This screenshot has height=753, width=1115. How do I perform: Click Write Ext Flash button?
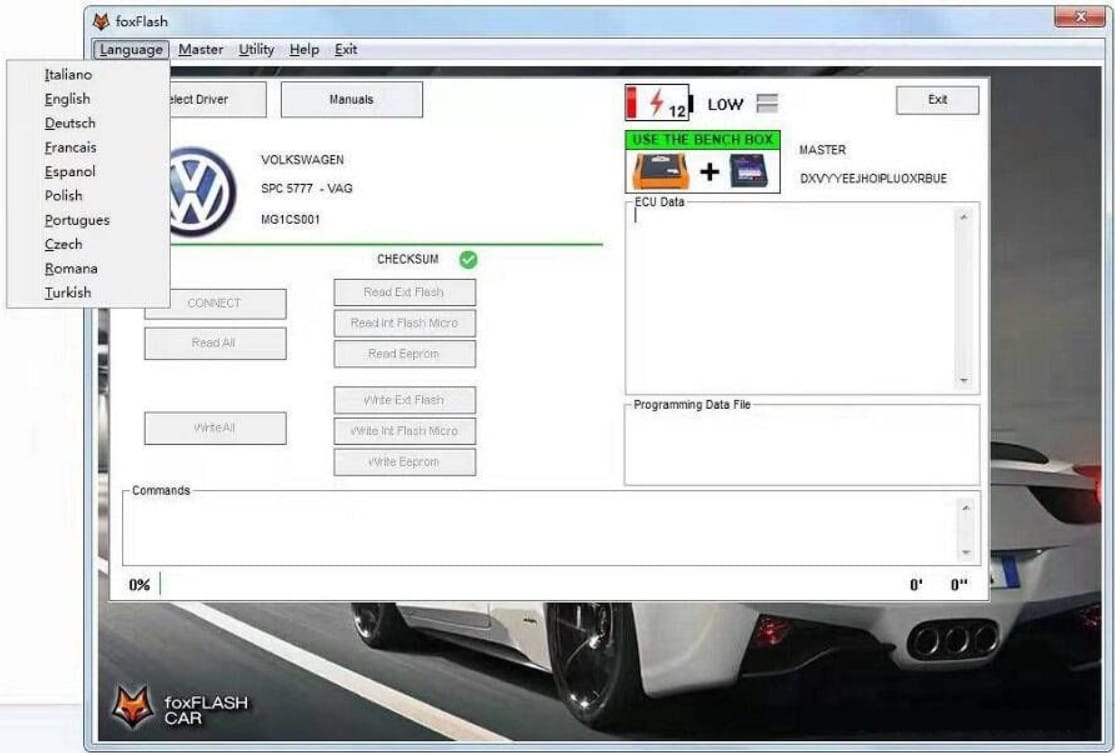click(405, 400)
